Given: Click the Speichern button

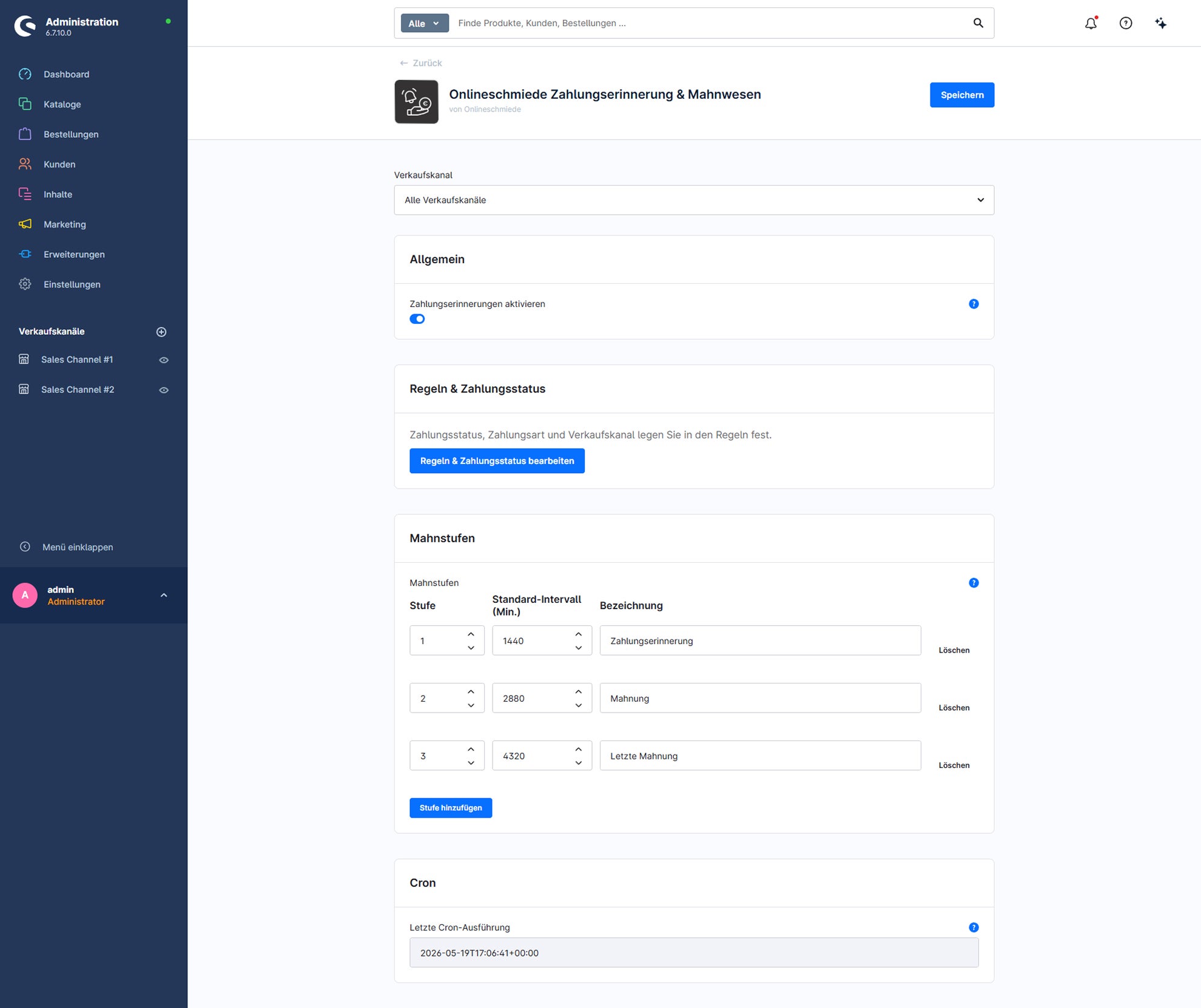Looking at the screenshot, I should pyautogui.click(x=962, y=95).
